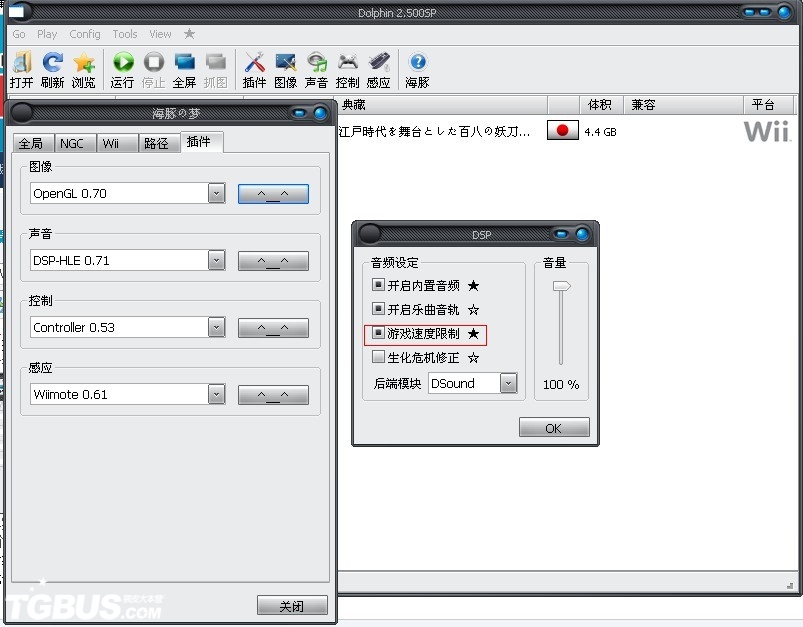Open 控制 controller settings toolbar icon
Screen dimensions: 803x627
coord(348,62)
